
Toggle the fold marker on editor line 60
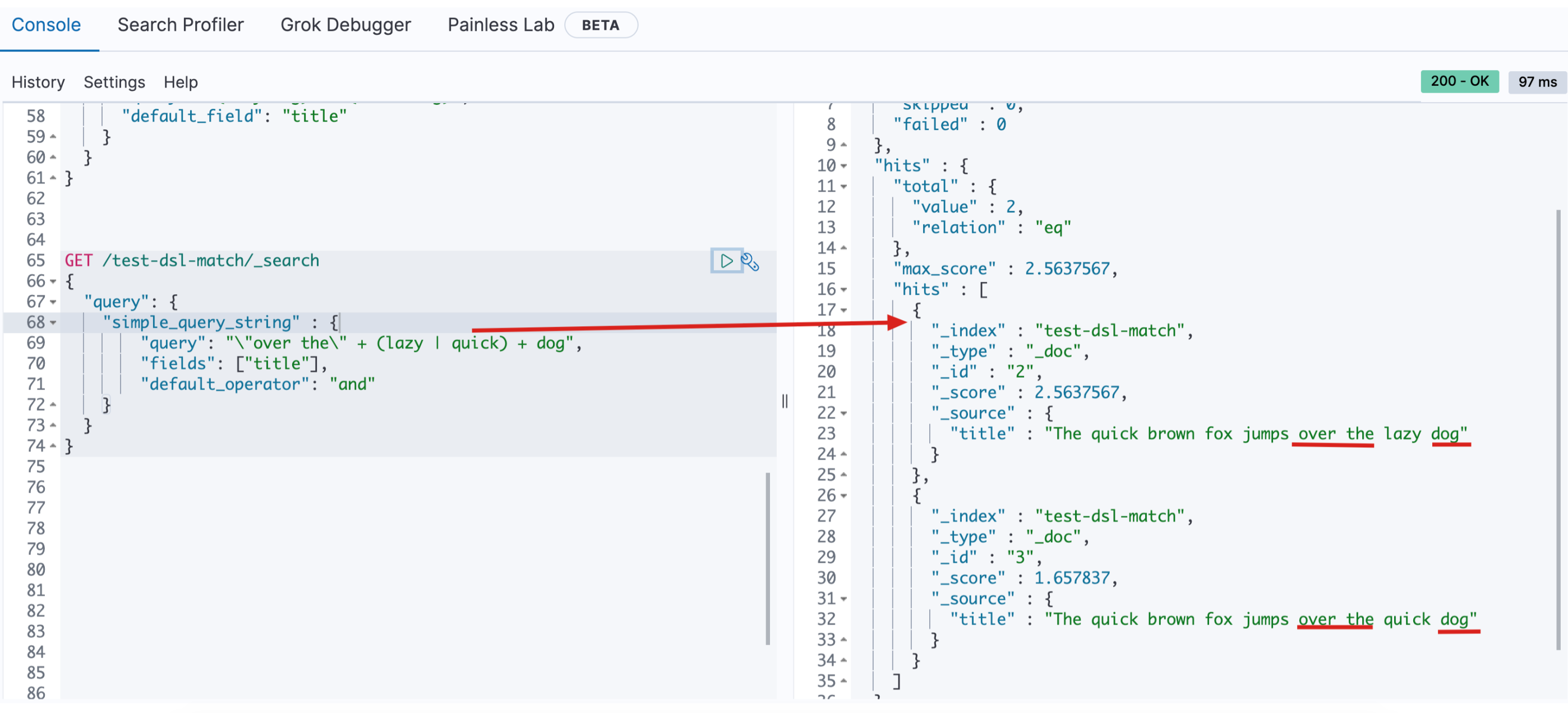click(x=53, y=158)
